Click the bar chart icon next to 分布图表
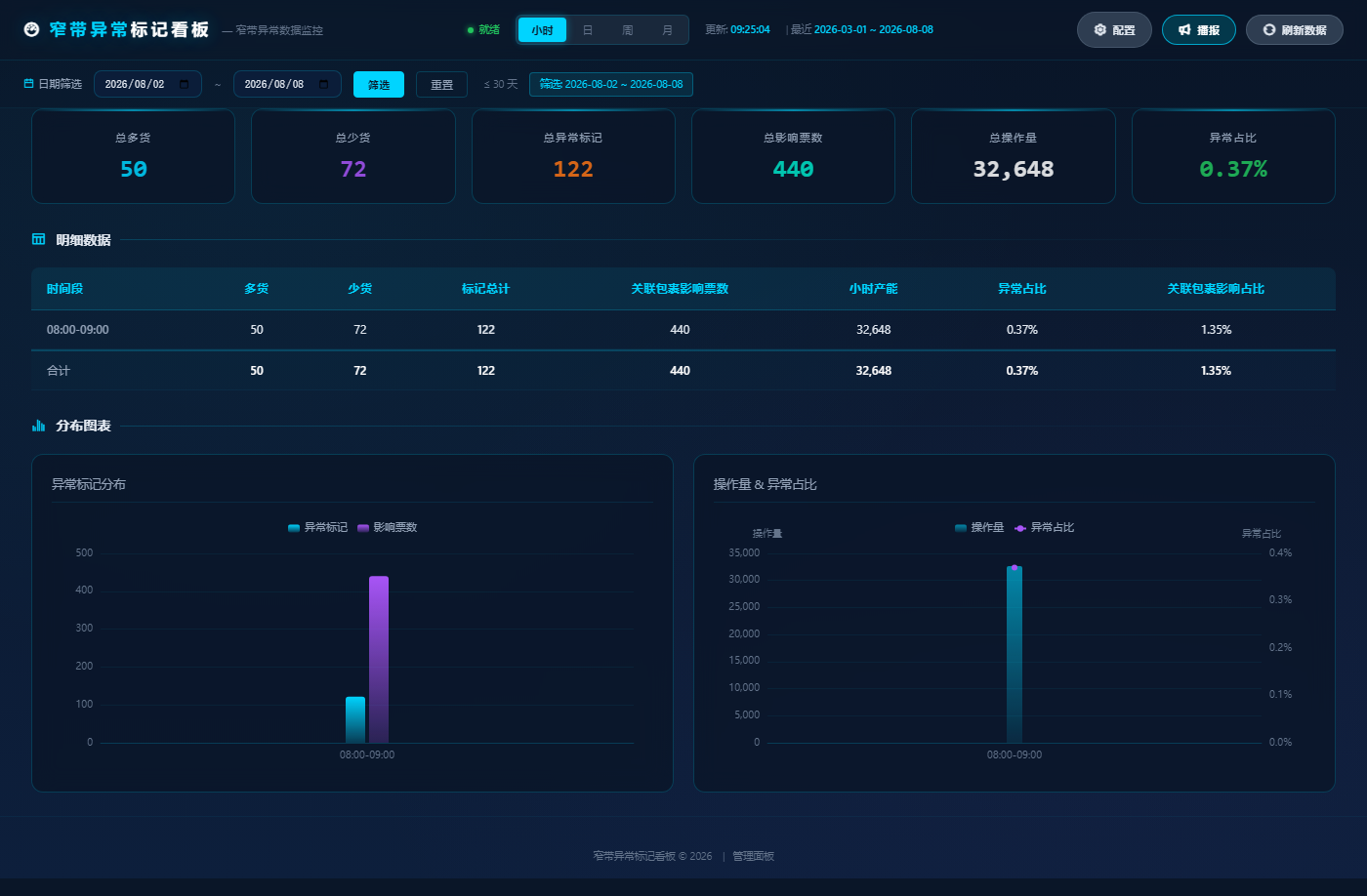Viewport: 1367px width, 896px height. coord(39,426)
